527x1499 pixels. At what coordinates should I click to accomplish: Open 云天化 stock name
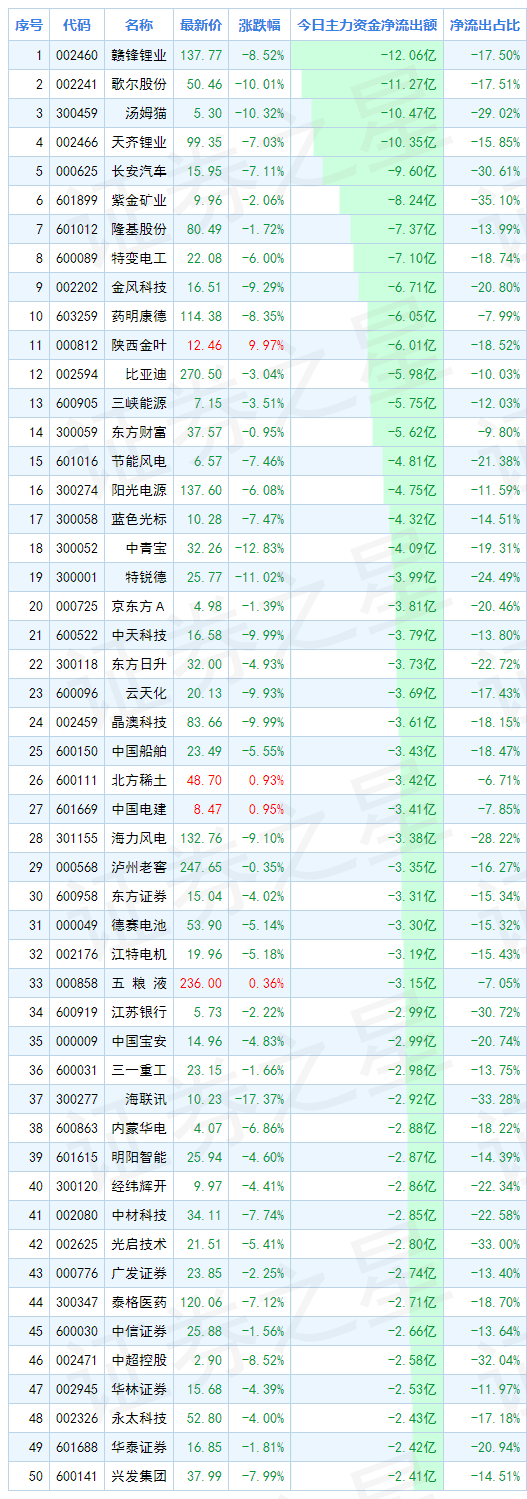146,693
